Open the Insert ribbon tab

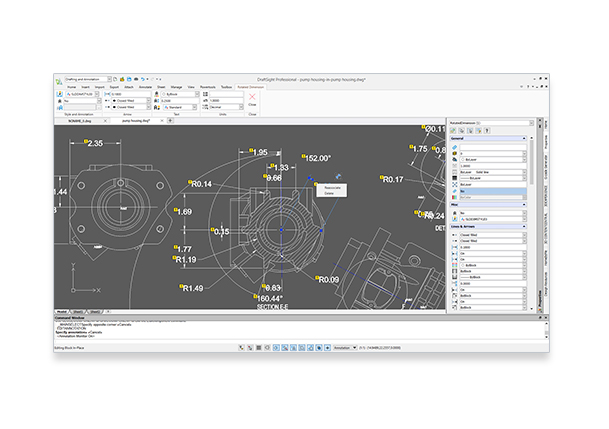click(85, 87)
